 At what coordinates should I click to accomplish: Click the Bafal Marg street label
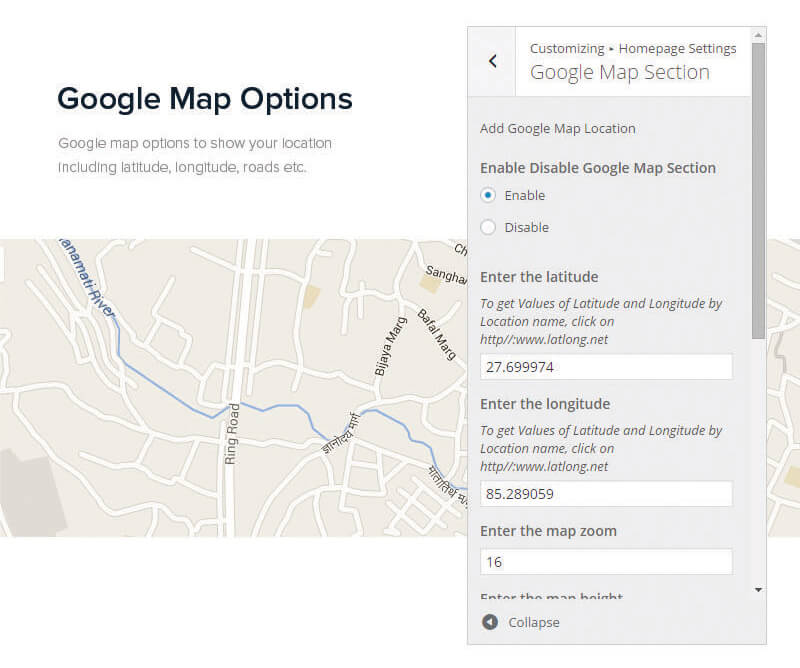[437, 334]
